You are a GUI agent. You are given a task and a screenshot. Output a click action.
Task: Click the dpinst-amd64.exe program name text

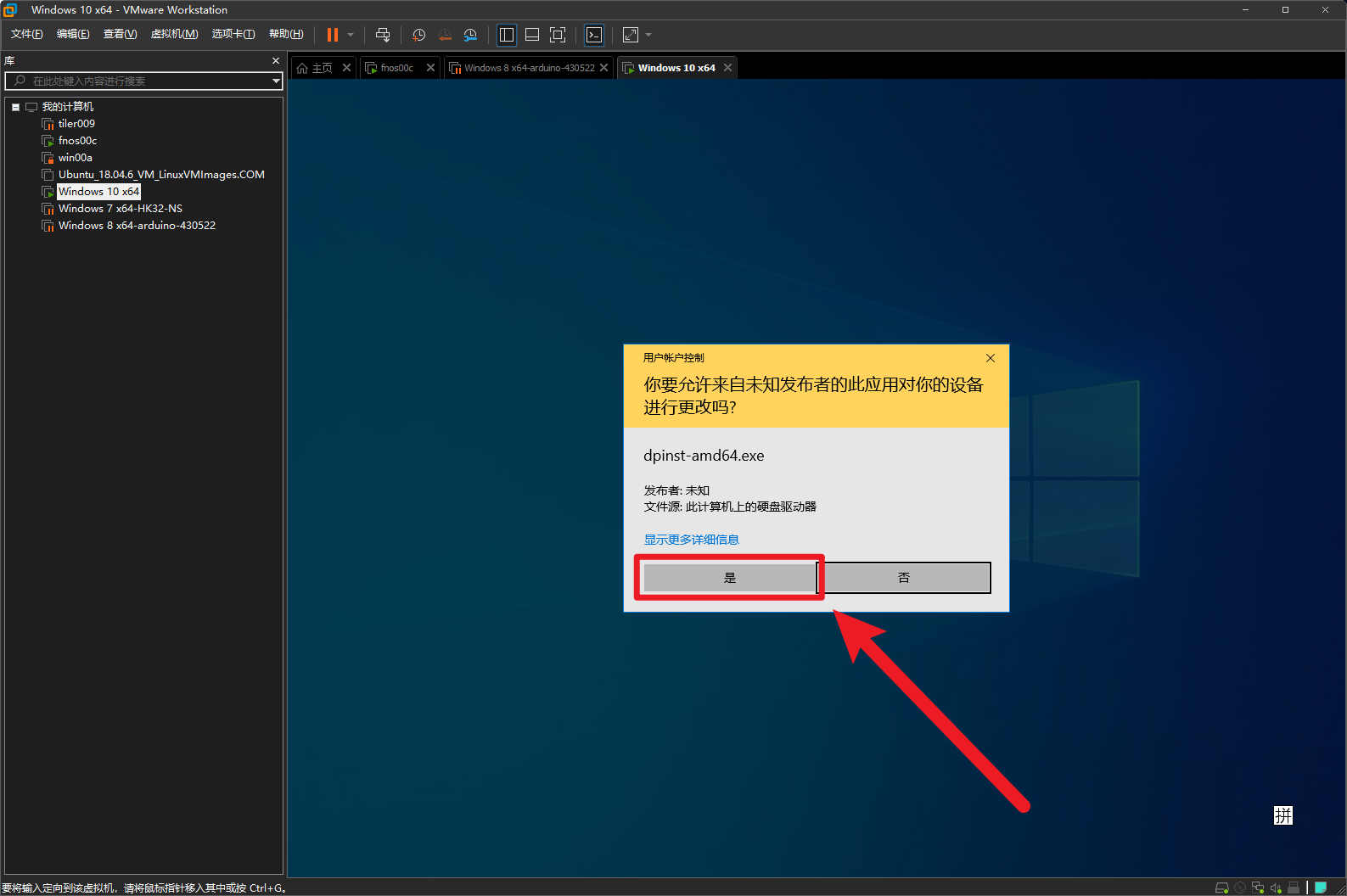tap(704, 456)
